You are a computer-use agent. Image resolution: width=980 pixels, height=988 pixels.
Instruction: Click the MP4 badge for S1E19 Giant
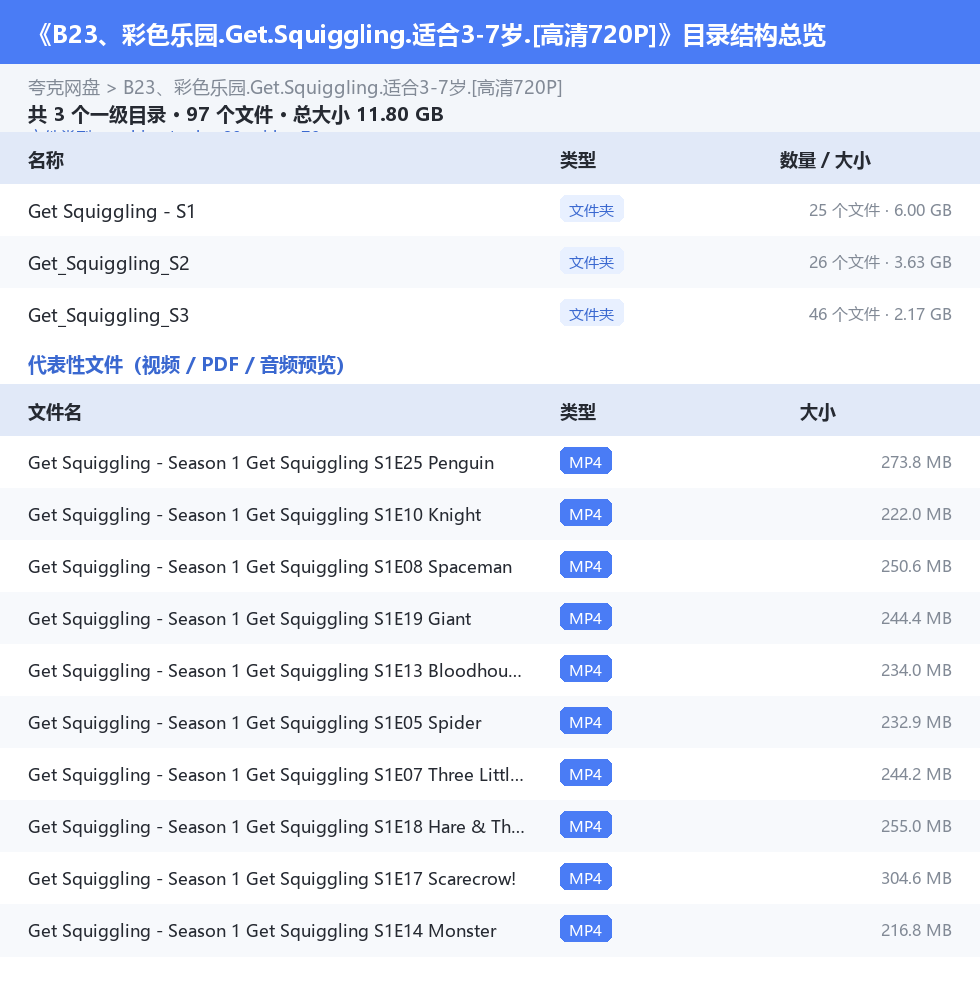(585, 618)
